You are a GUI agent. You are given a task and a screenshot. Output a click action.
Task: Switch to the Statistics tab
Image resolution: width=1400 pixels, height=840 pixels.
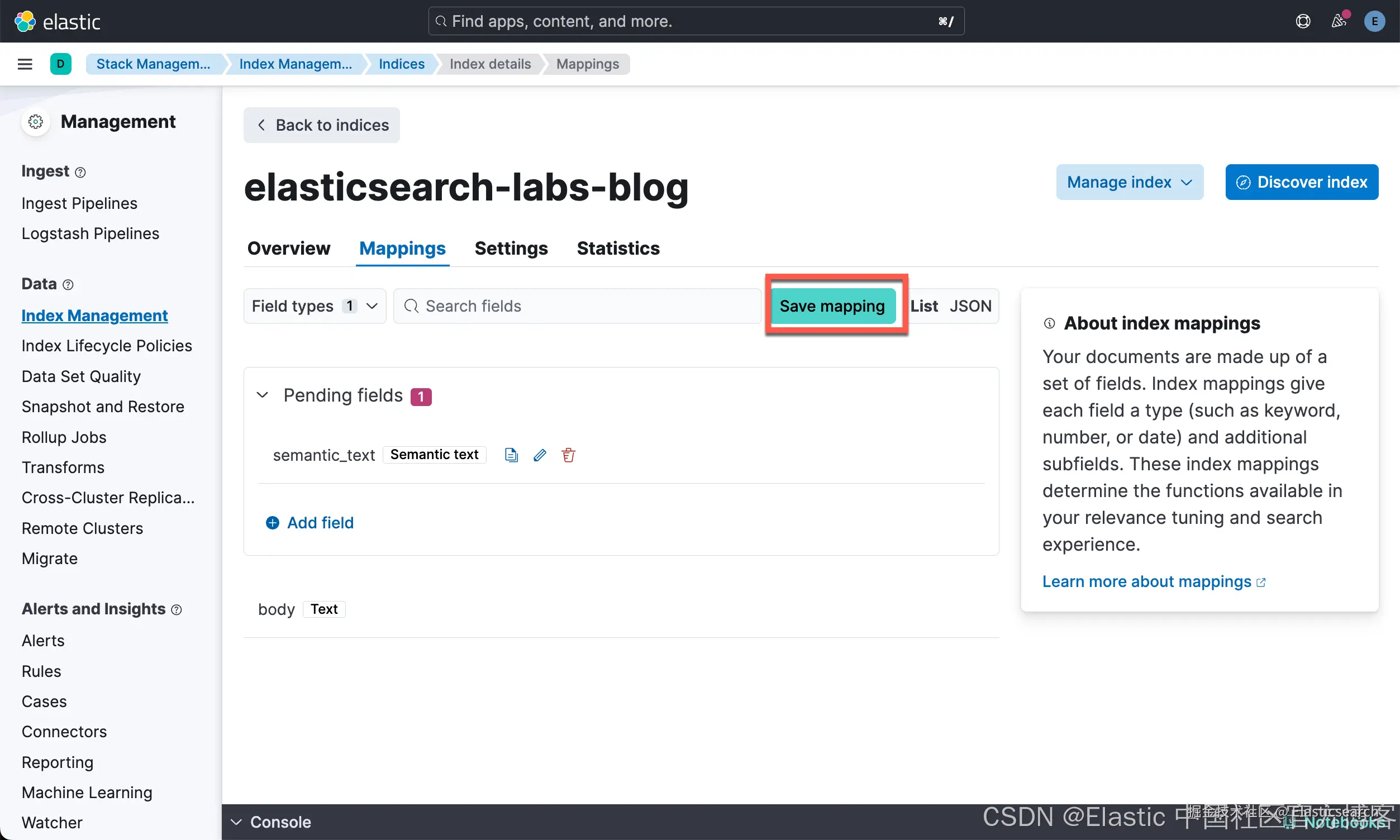click(618, 249)
